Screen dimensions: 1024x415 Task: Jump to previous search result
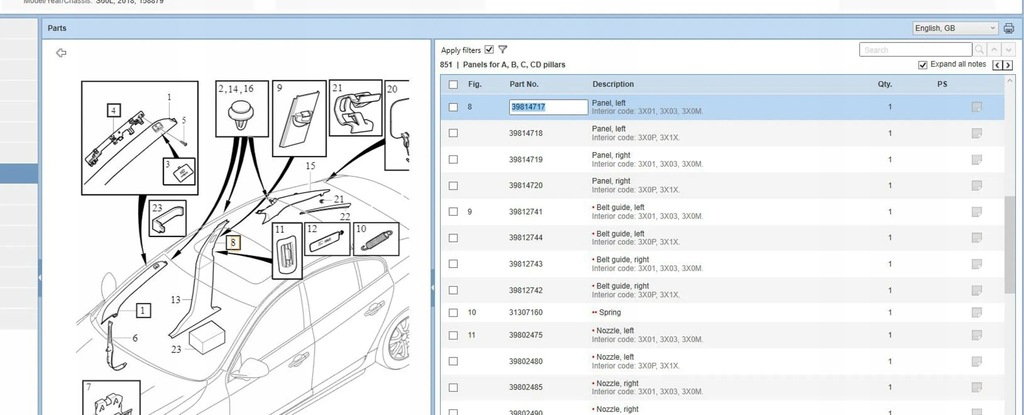(994, 50)
